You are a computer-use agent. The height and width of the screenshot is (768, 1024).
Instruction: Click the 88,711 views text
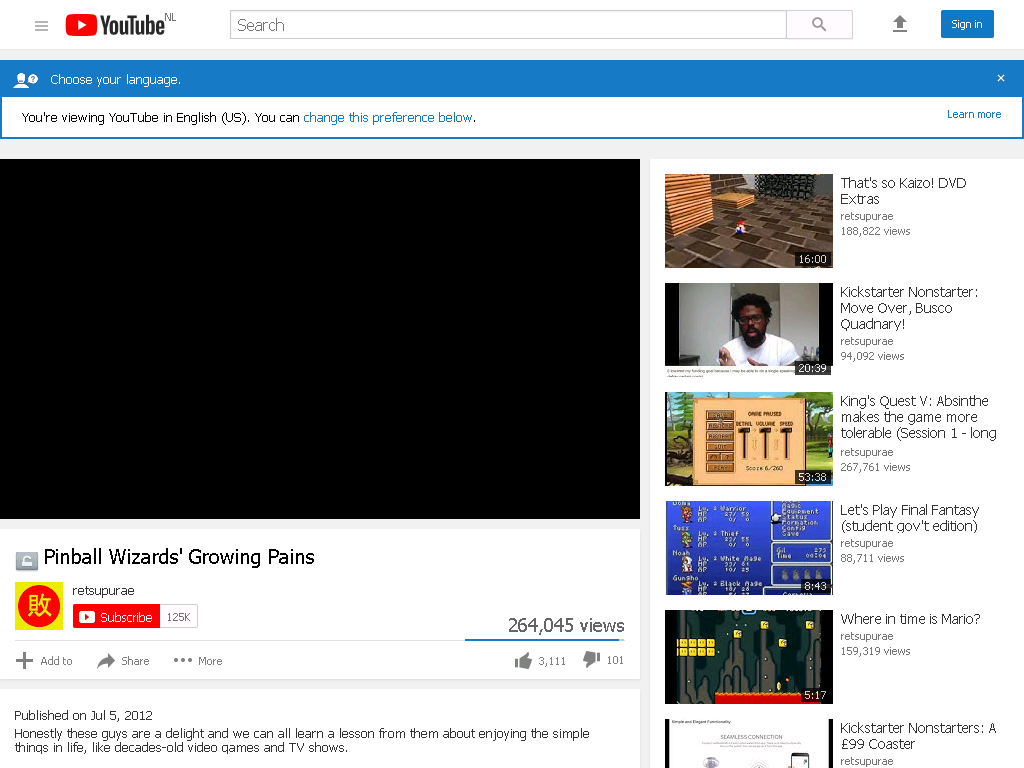pyautogui.click(x=872, y=558)
